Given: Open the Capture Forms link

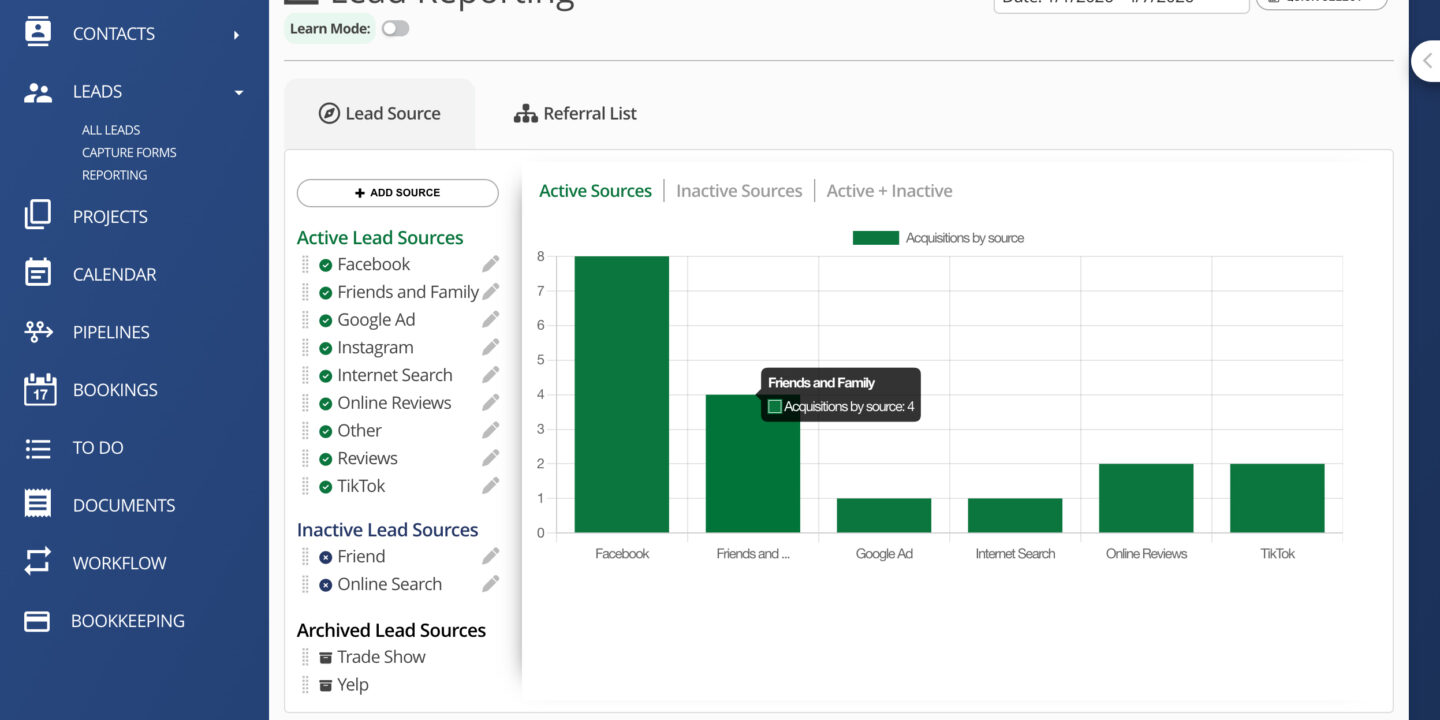Looking at the screenshot, I should [129, 153].
